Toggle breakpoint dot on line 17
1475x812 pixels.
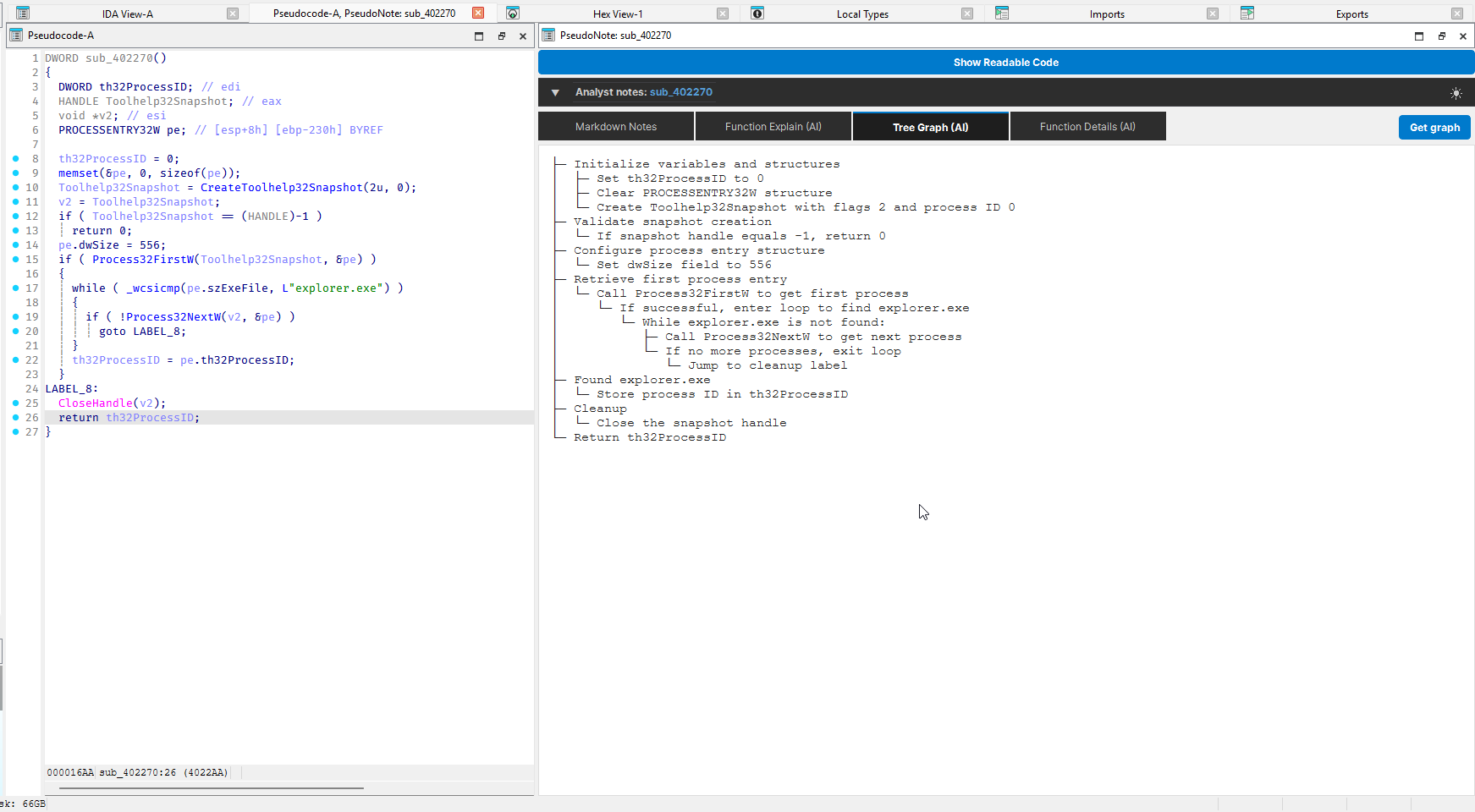pos(15,288)
